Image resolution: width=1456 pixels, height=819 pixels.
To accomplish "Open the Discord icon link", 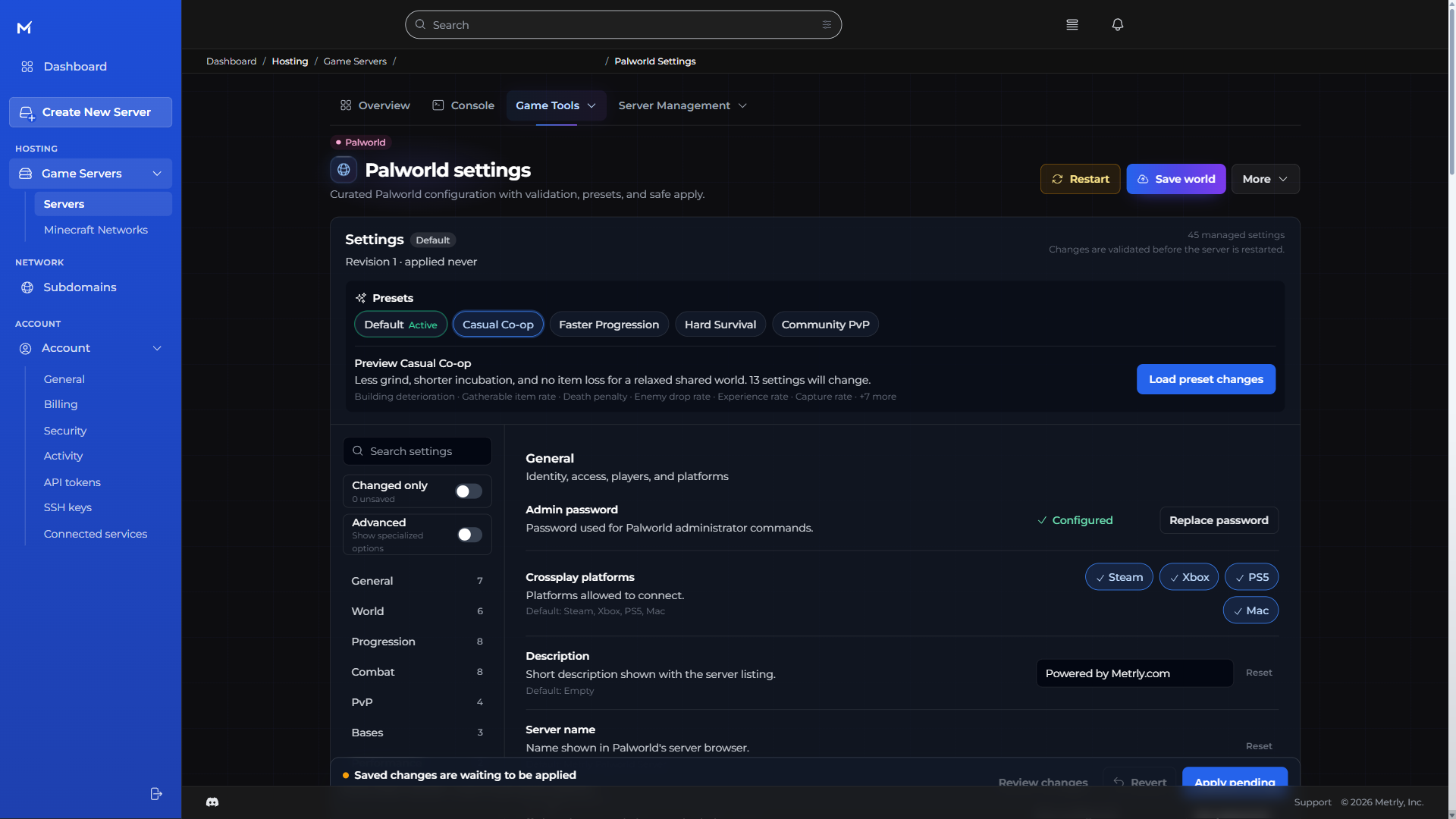I will (x=212, y=802).
